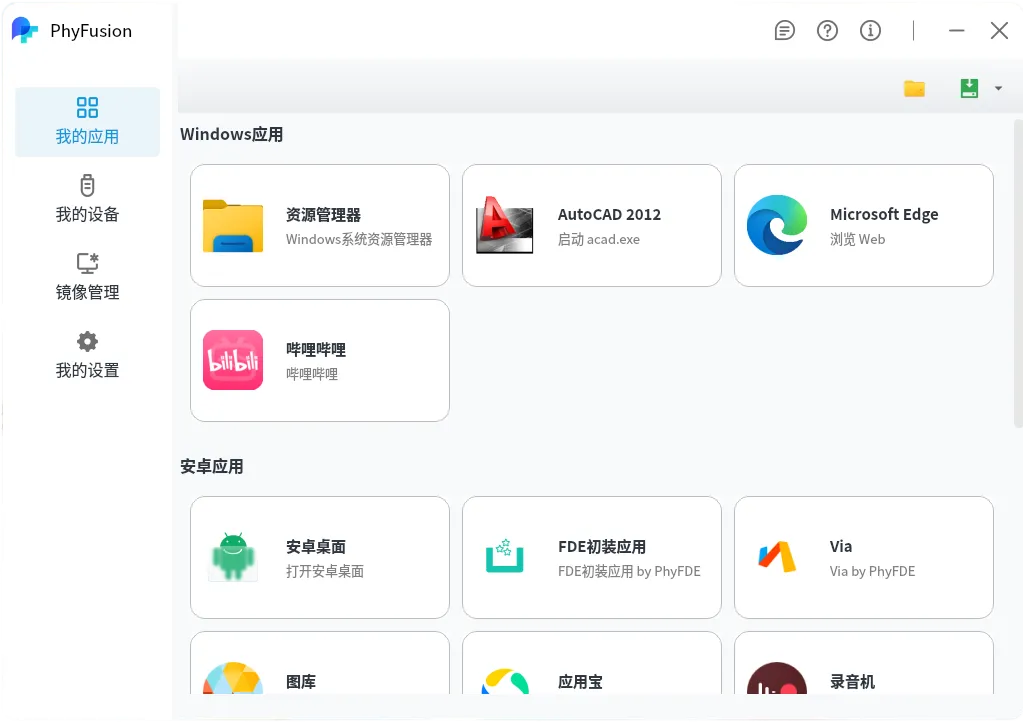Open 镜像管理 section
Viewport: 1023px width, 722px height.
point(87,277)
